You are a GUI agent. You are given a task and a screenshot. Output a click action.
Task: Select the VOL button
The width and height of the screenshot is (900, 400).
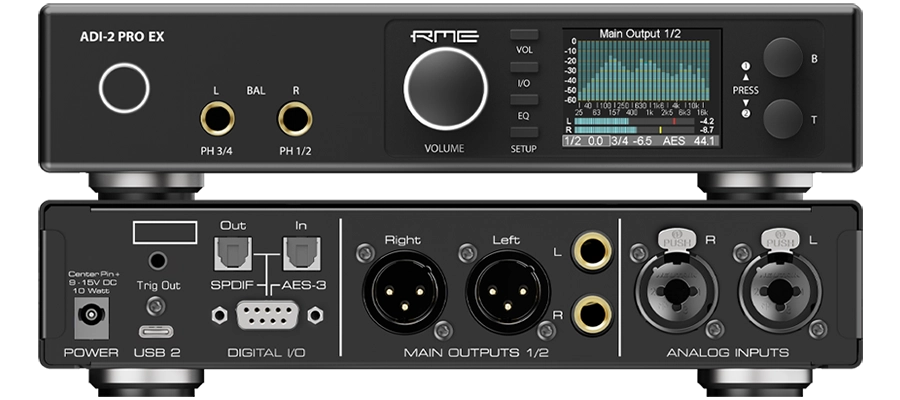point(524,35)
